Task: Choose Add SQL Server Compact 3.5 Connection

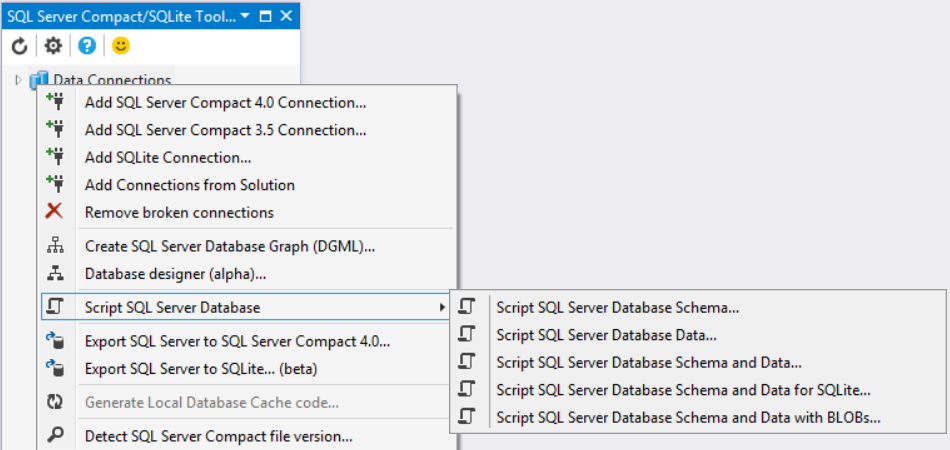Action: pyautogui.click(x=225, y=130)
